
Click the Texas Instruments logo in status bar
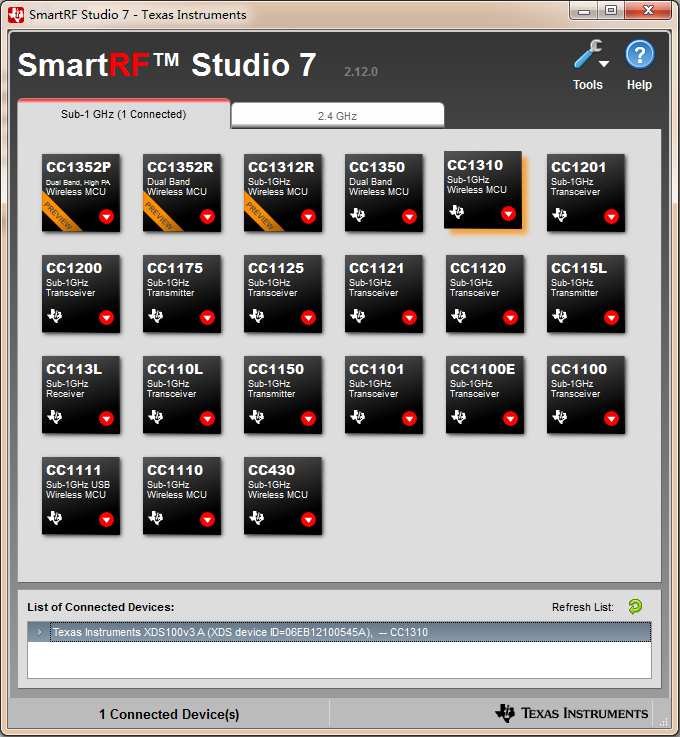pyautogui.click(x=571, y=713)
